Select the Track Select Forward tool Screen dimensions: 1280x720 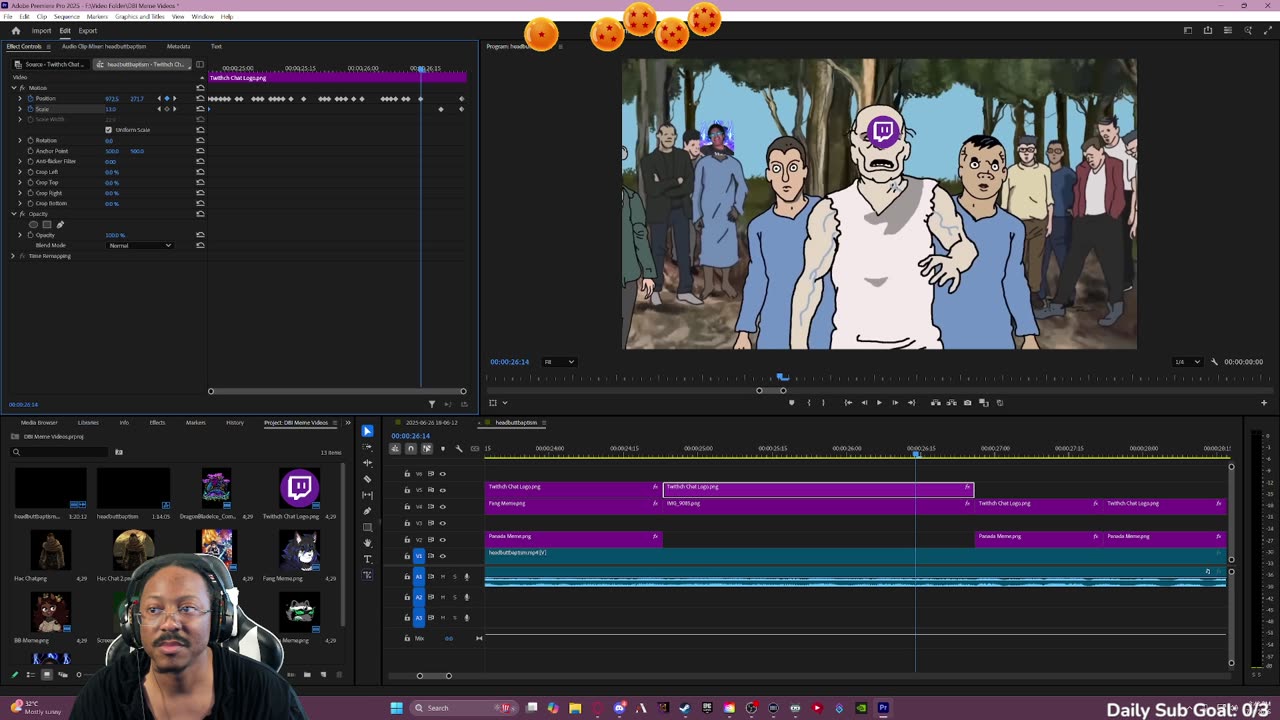367,447
